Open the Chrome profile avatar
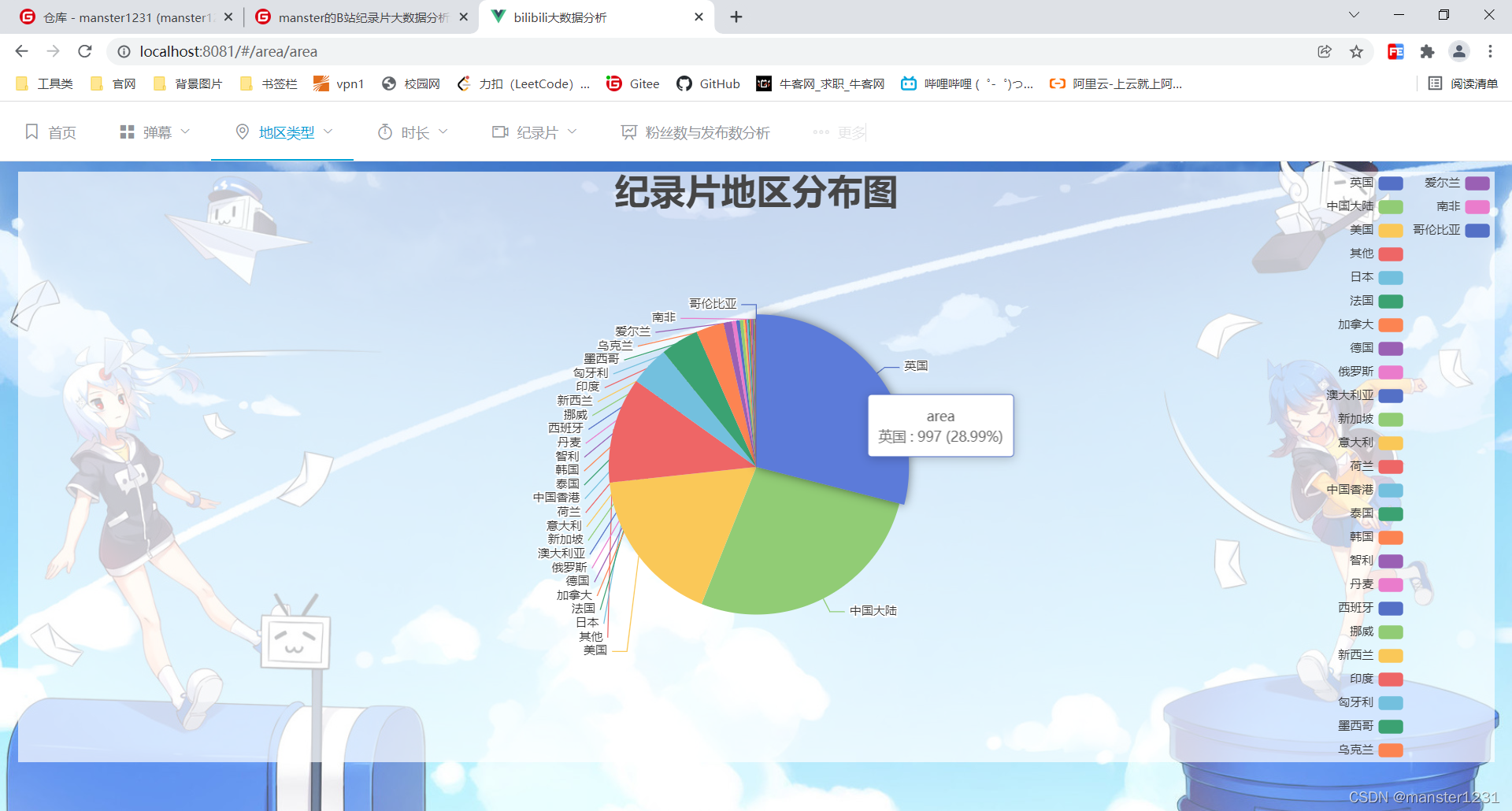 (x=1458, y=51)
